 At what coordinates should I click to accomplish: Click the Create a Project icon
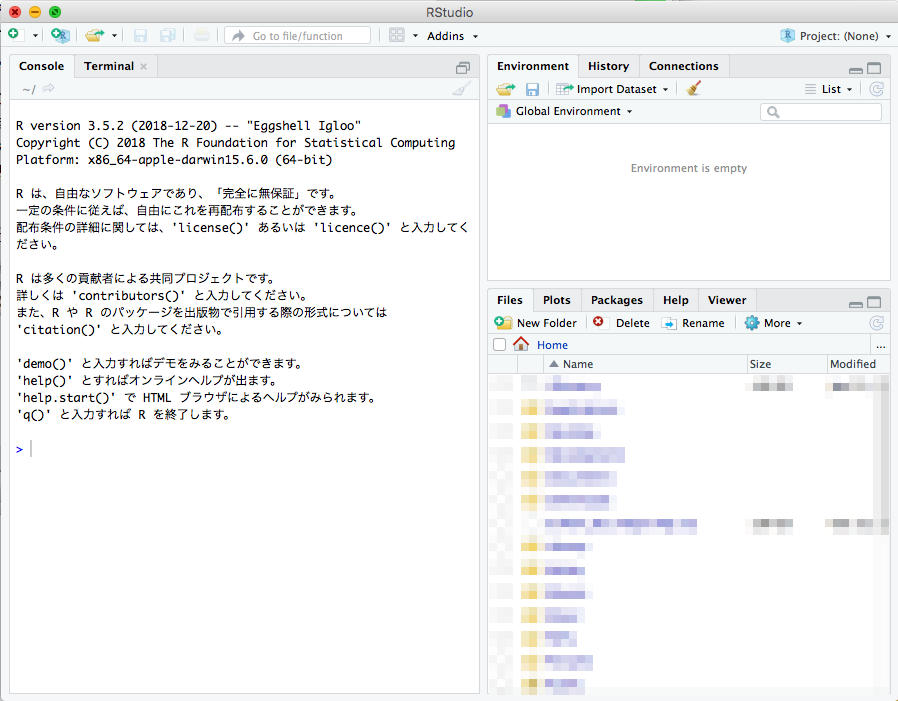click(60, 36)
